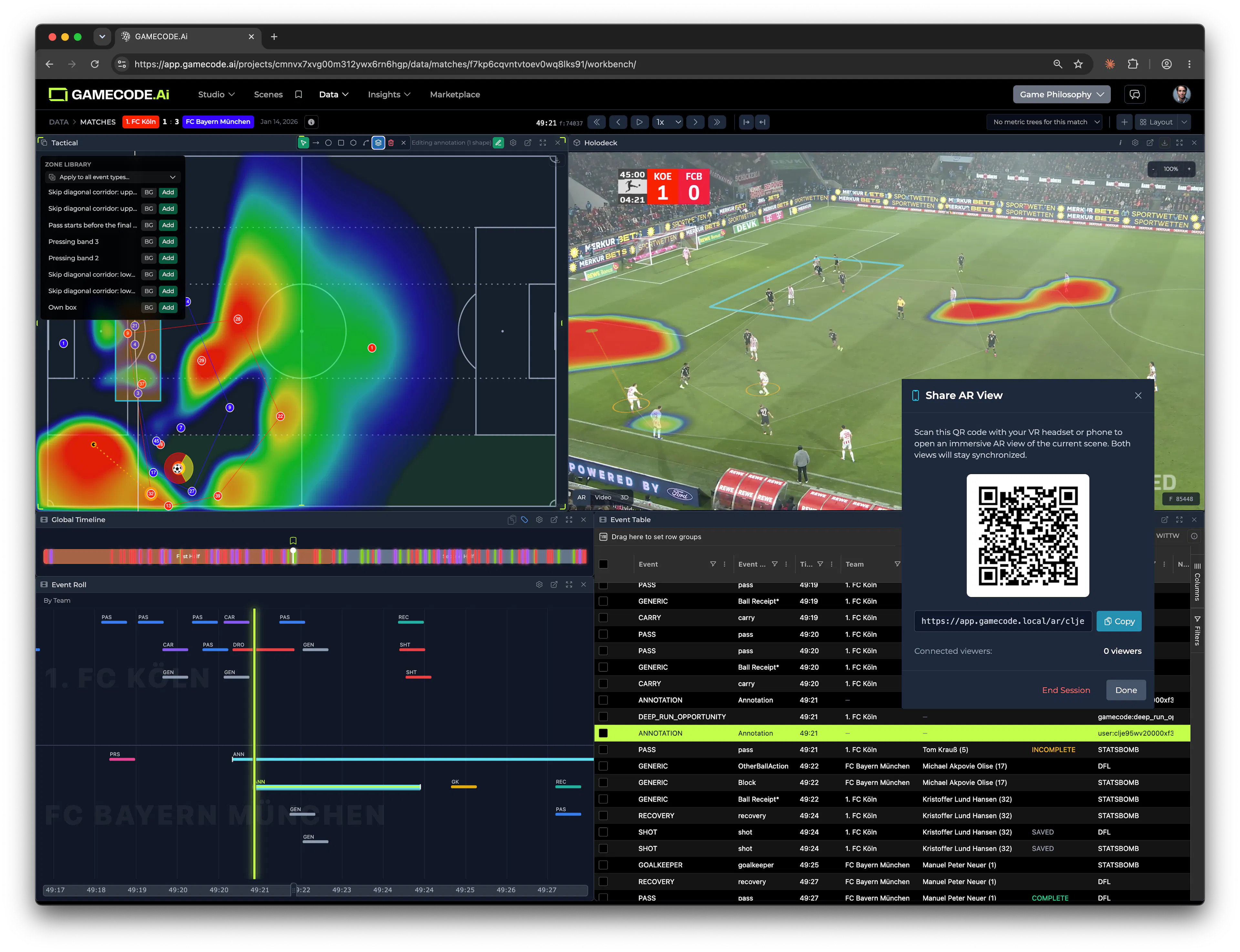Delete annotation with the red trash icon

point(390,143)
